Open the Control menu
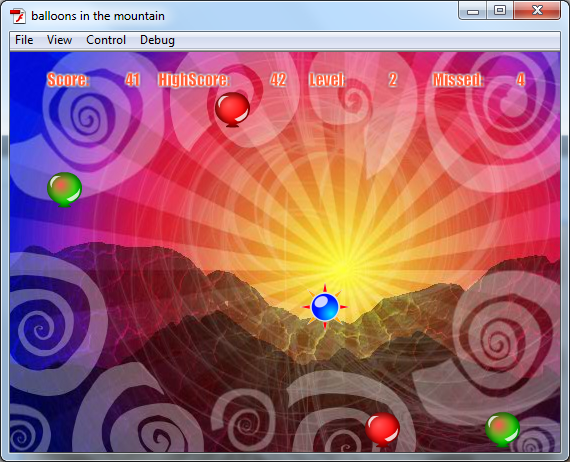The image size is (570, 462). click(x=106, y=40)
